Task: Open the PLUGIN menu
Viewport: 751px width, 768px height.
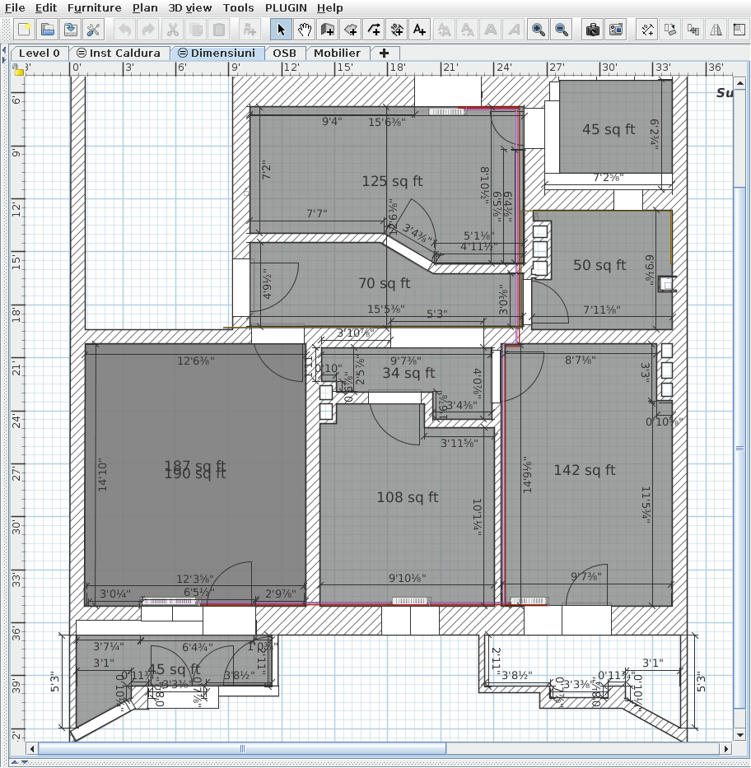Action: click(x=286, y=8)
